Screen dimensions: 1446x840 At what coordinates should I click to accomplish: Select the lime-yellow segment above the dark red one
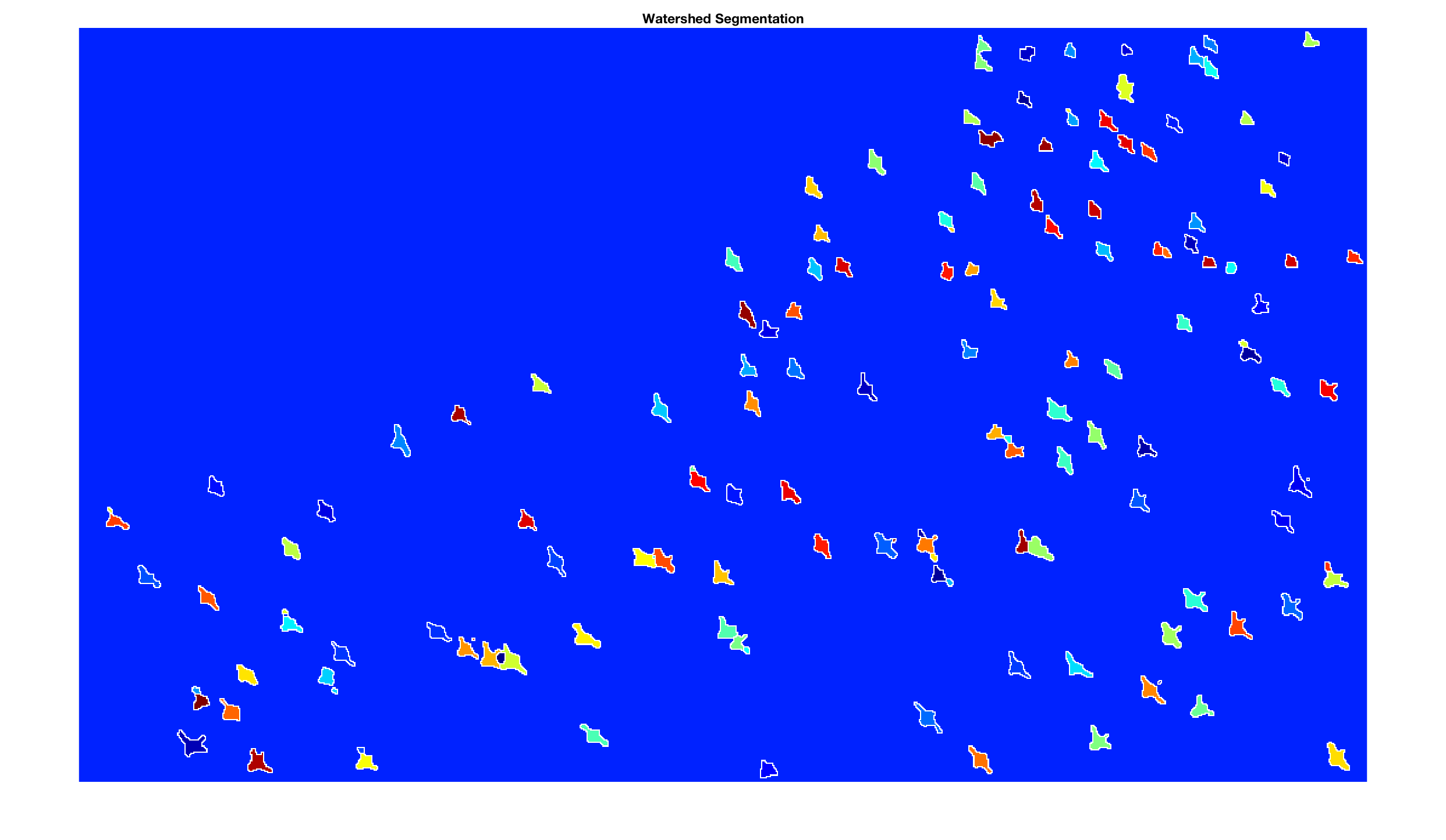pyautogui.click(x=540, y=384)
